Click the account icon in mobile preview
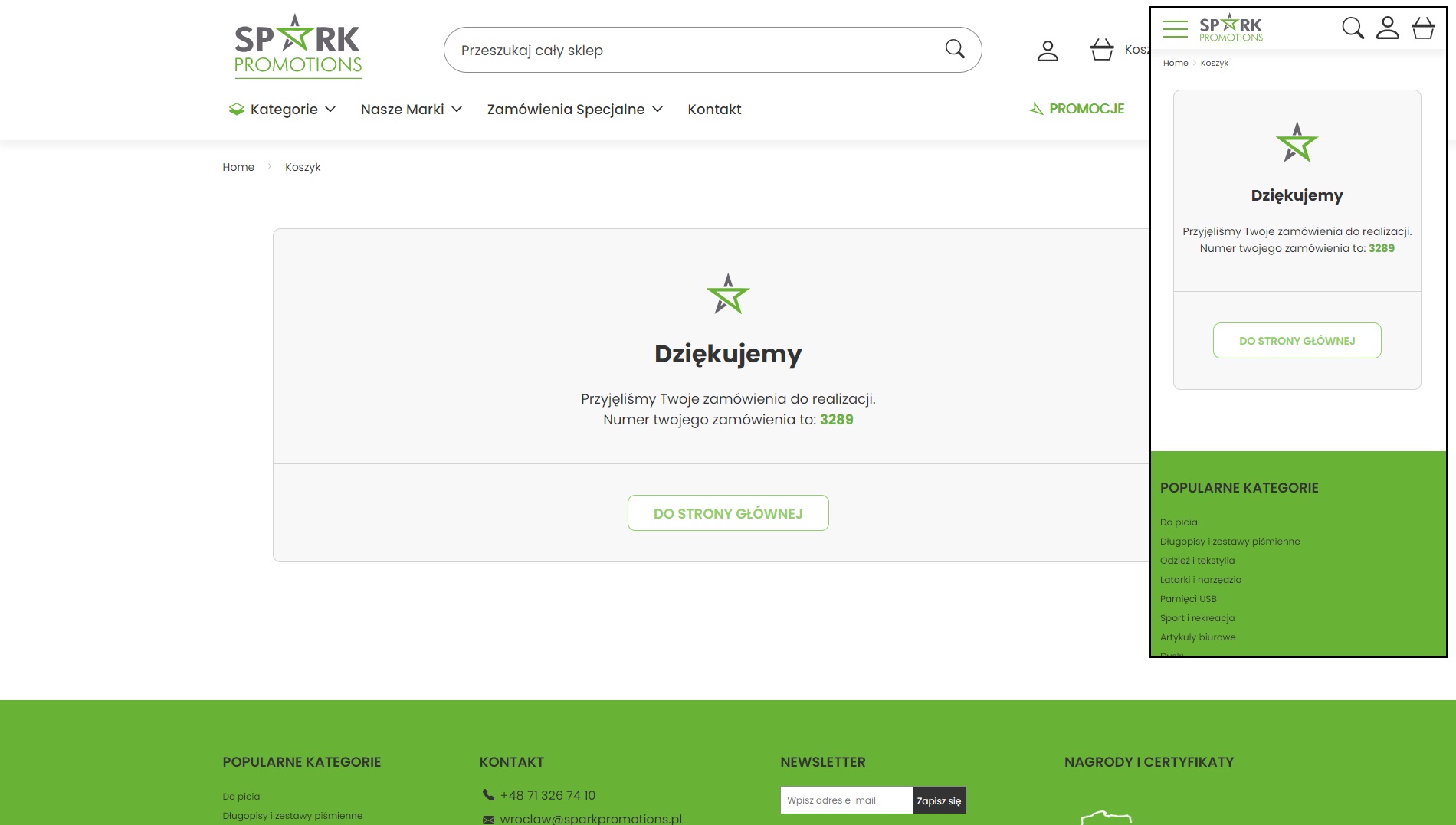The width and height of the screenshot is (1456, 825). [1387, 28]
